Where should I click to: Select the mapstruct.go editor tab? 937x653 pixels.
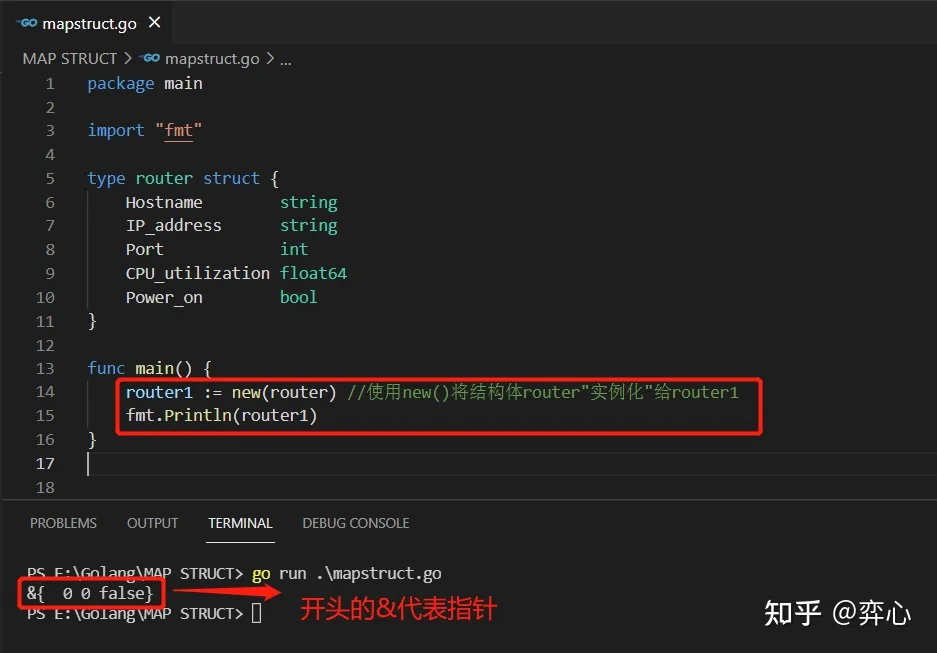[87, 23]
